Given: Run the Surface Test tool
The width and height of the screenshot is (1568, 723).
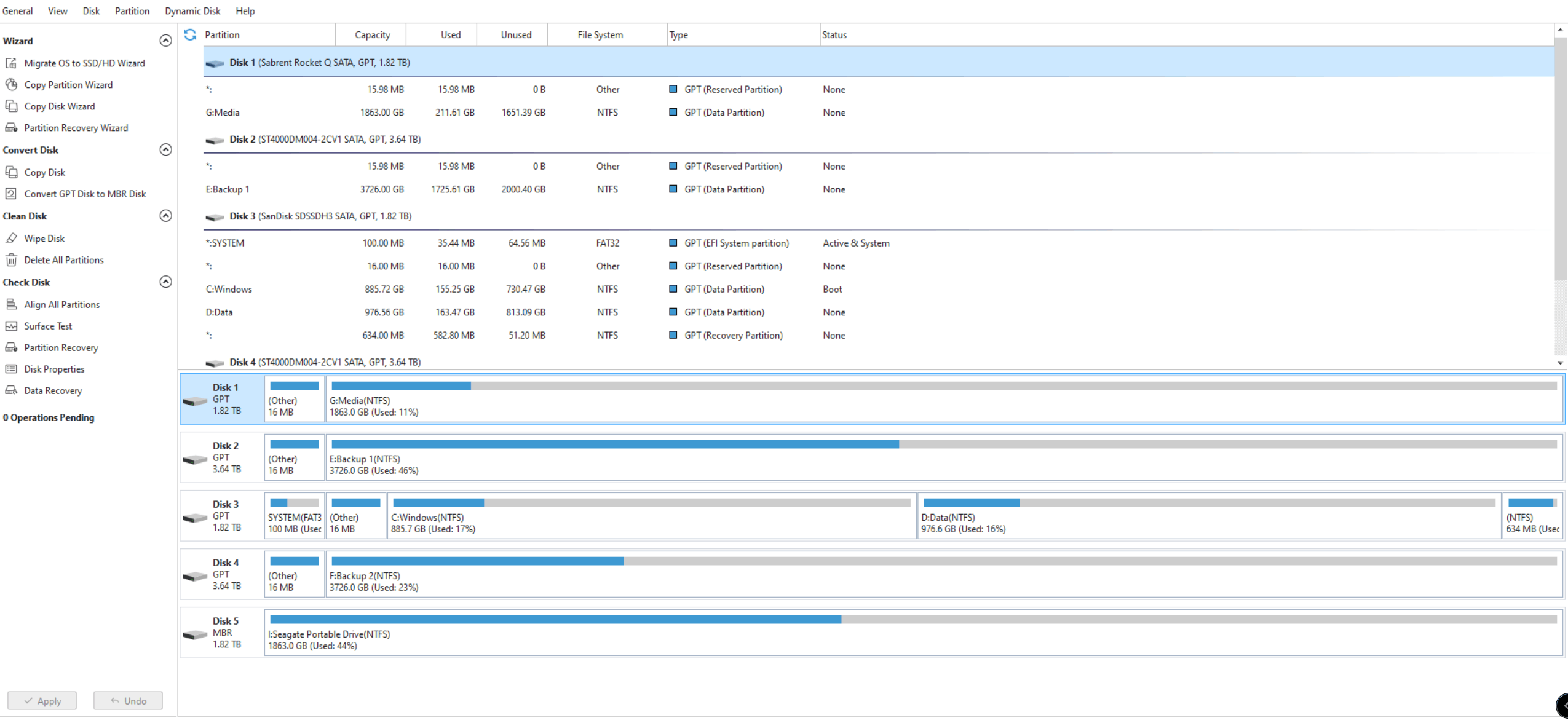Looking at the screenshot, I should tap(48, 326).
